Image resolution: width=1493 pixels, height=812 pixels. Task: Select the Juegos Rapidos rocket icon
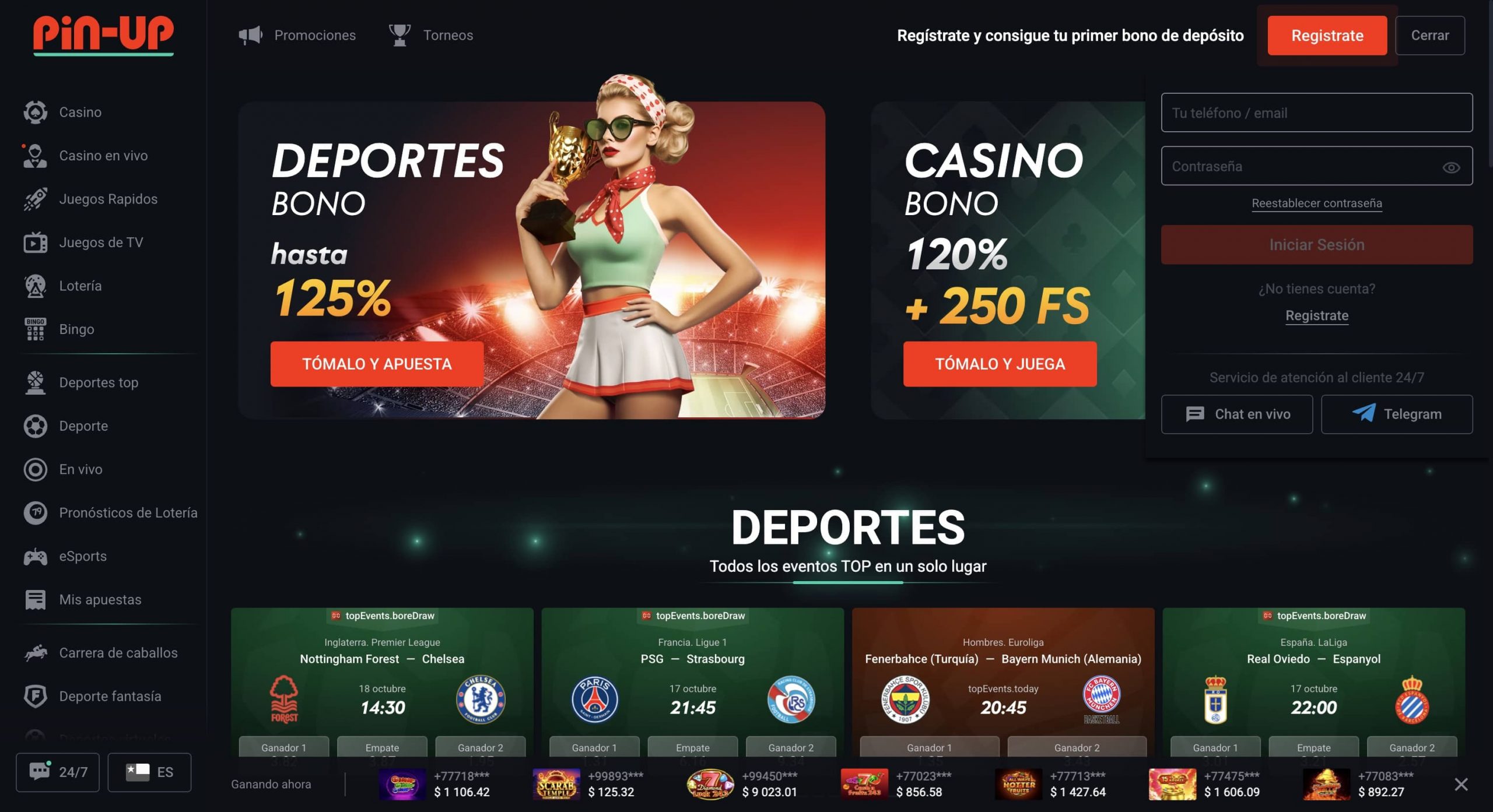(35, 199)
